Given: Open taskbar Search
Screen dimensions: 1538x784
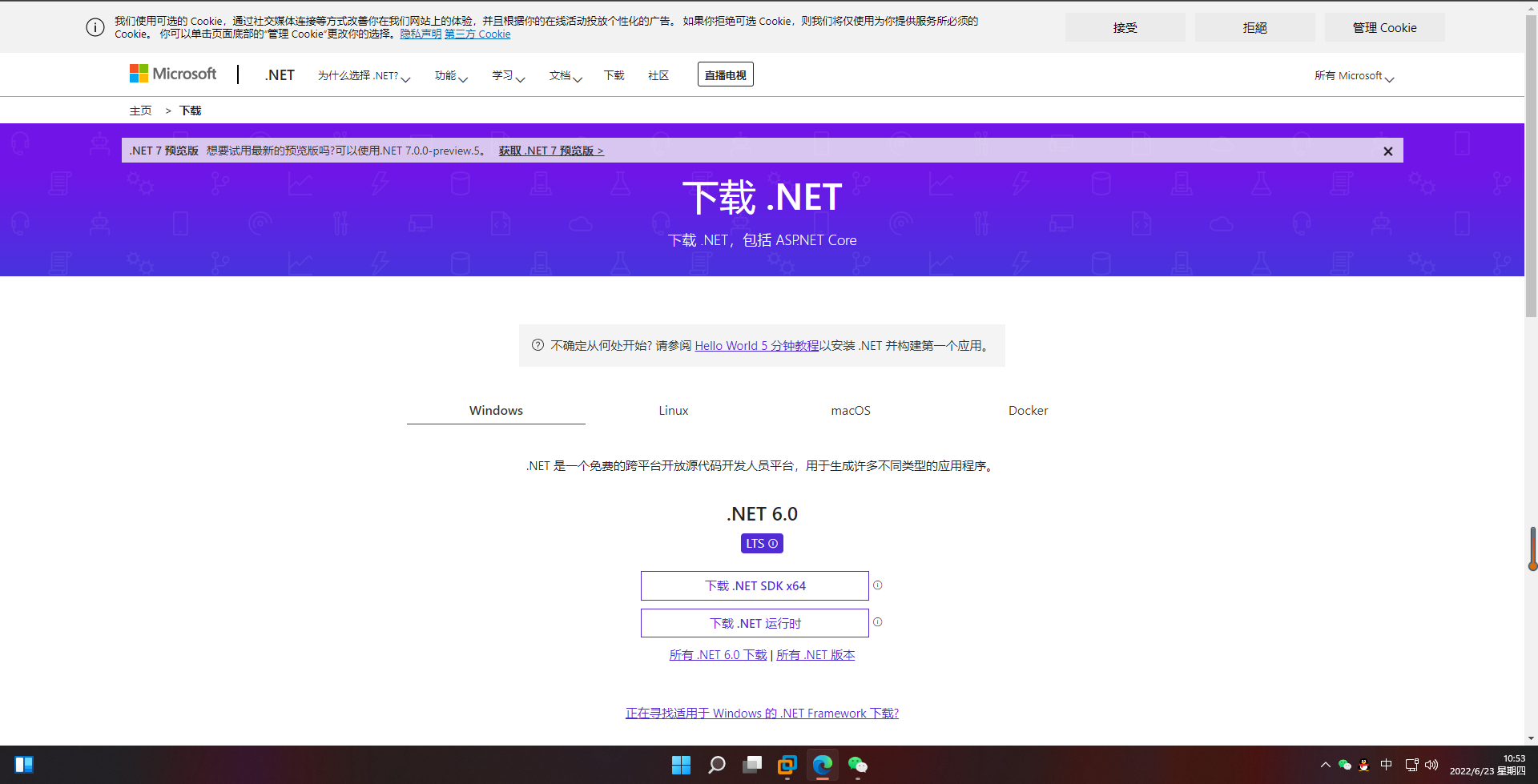Looking at the screenshot, I should click(x=717, y=765).
